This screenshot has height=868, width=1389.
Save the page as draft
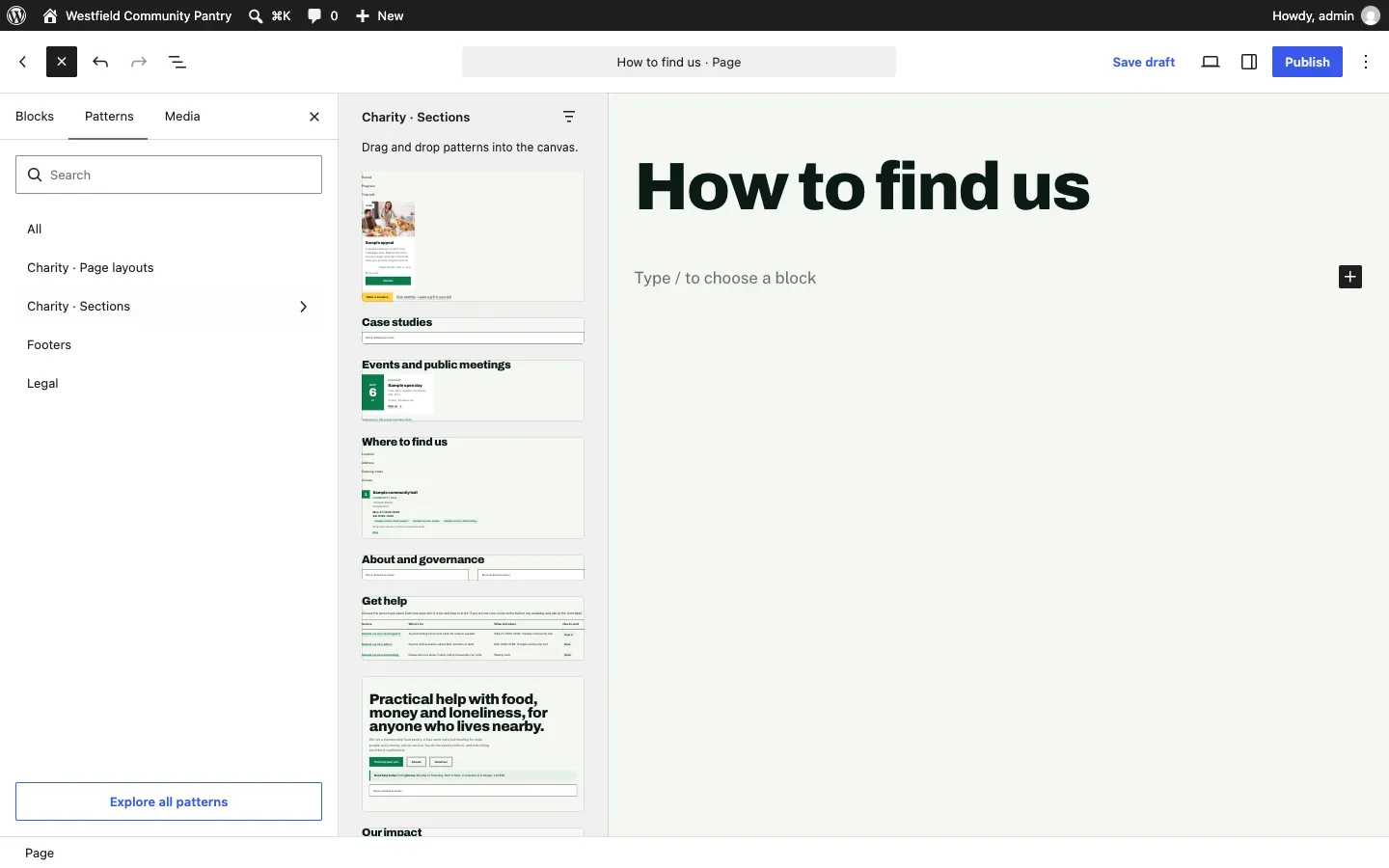[x=1144, y=63]
